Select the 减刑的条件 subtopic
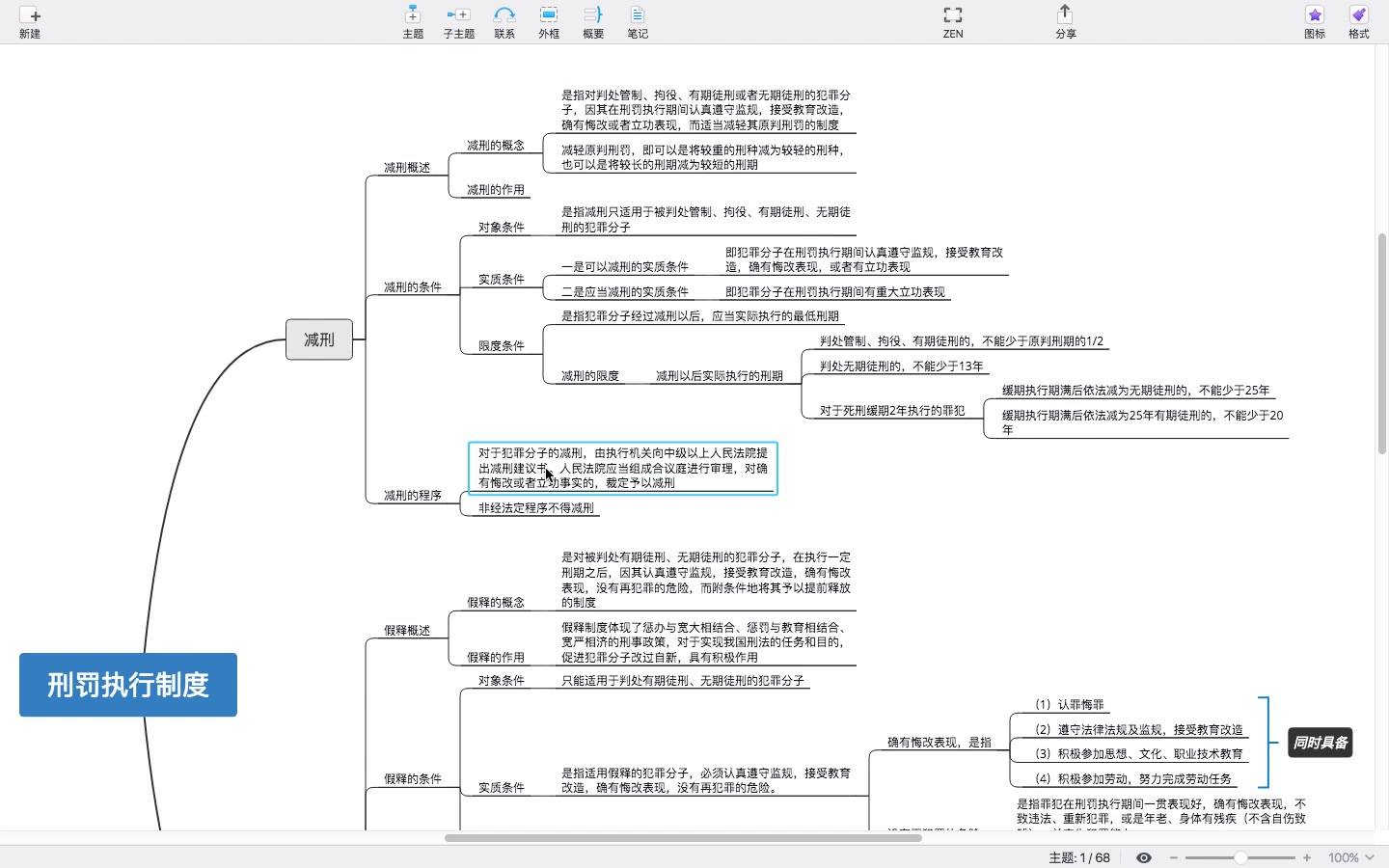This screenshot has height=868, width=1389. tap(413, 287)
